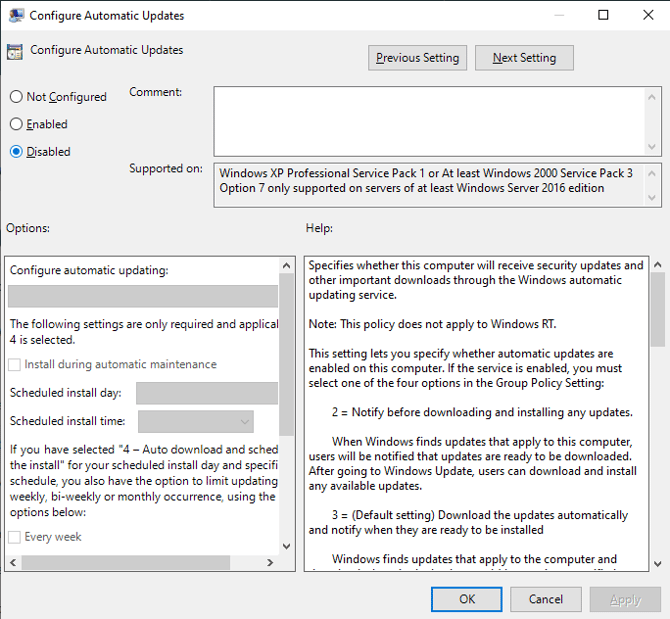The image size is (670, 619).
Task: Click the Options pane scroll-right arrow
Action: tap(270, 563)
